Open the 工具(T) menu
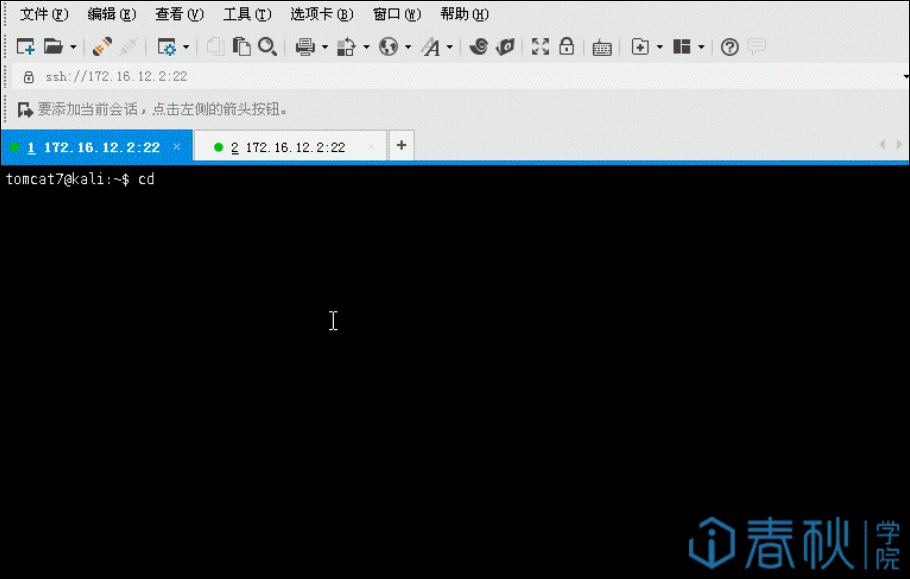The height and width of the screenshot is (579, 910). [x=247, y=14]
